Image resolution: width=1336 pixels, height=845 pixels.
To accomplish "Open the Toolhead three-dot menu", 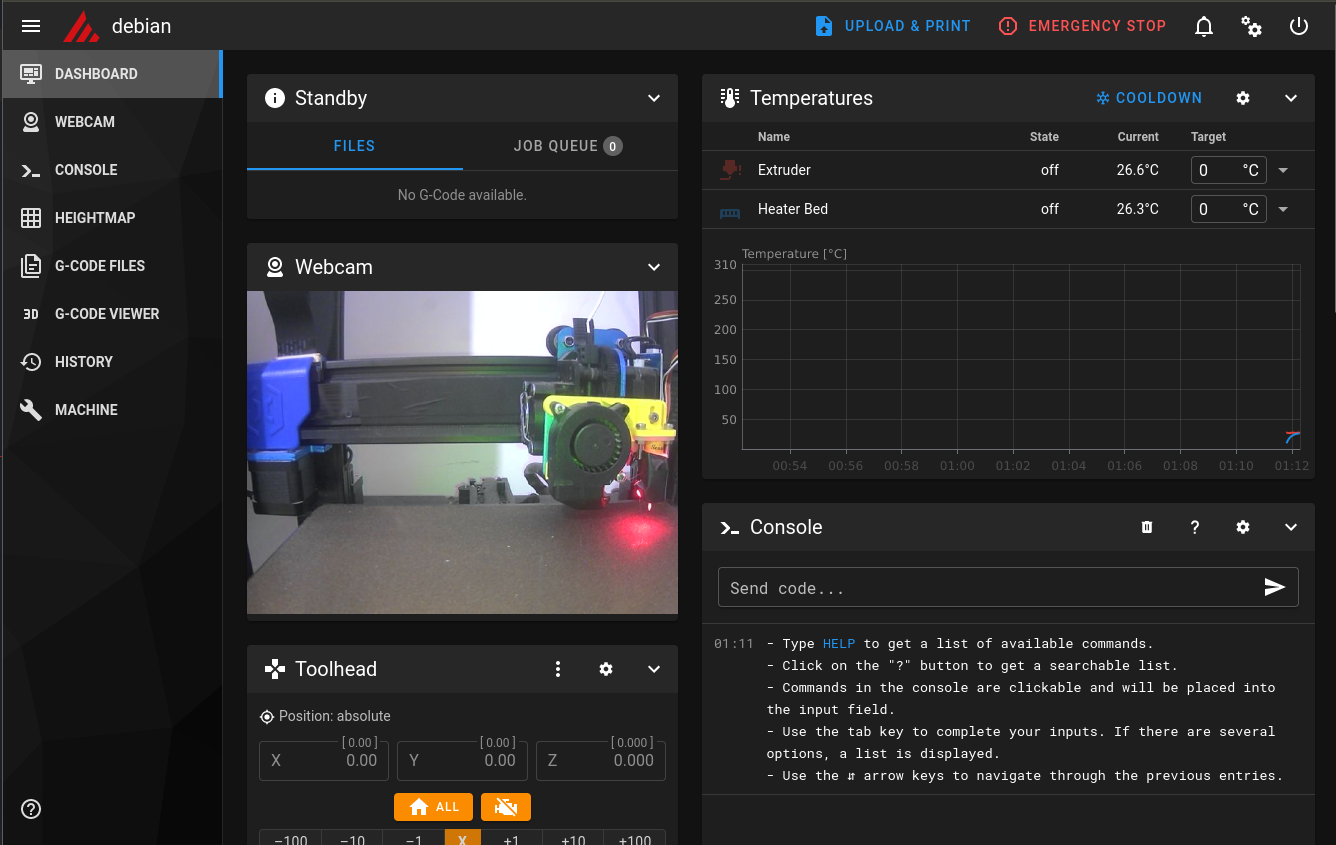I will [558, 669].
